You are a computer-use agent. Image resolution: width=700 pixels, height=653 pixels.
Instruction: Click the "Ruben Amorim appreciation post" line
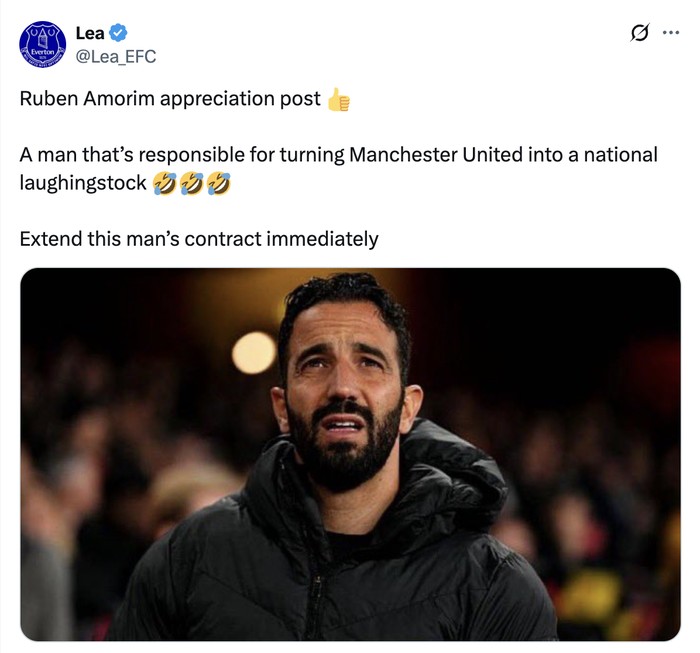[170, 99]
